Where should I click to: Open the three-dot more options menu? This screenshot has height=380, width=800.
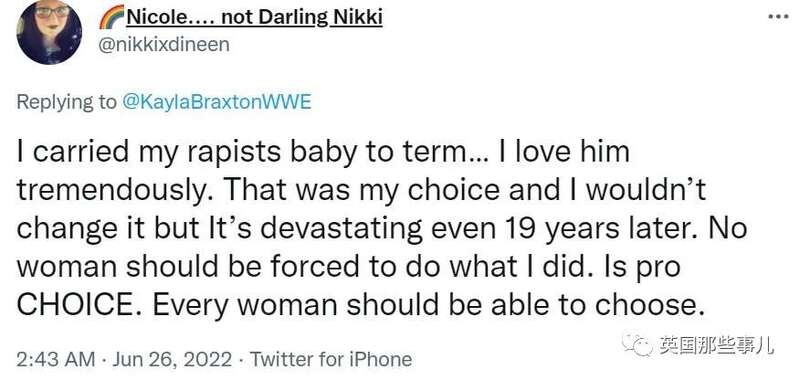pos(780,17)
